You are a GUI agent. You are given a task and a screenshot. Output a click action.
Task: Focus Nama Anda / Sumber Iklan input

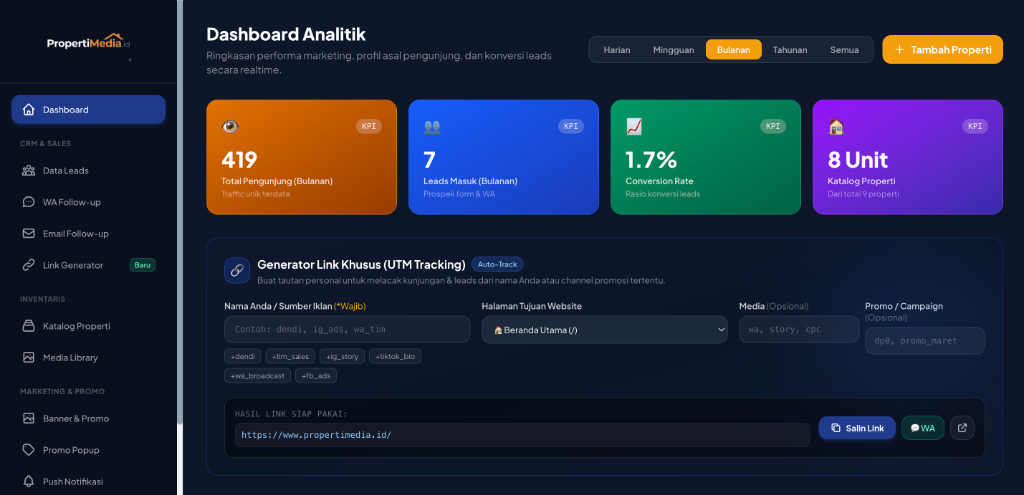(x=347, y=329)
